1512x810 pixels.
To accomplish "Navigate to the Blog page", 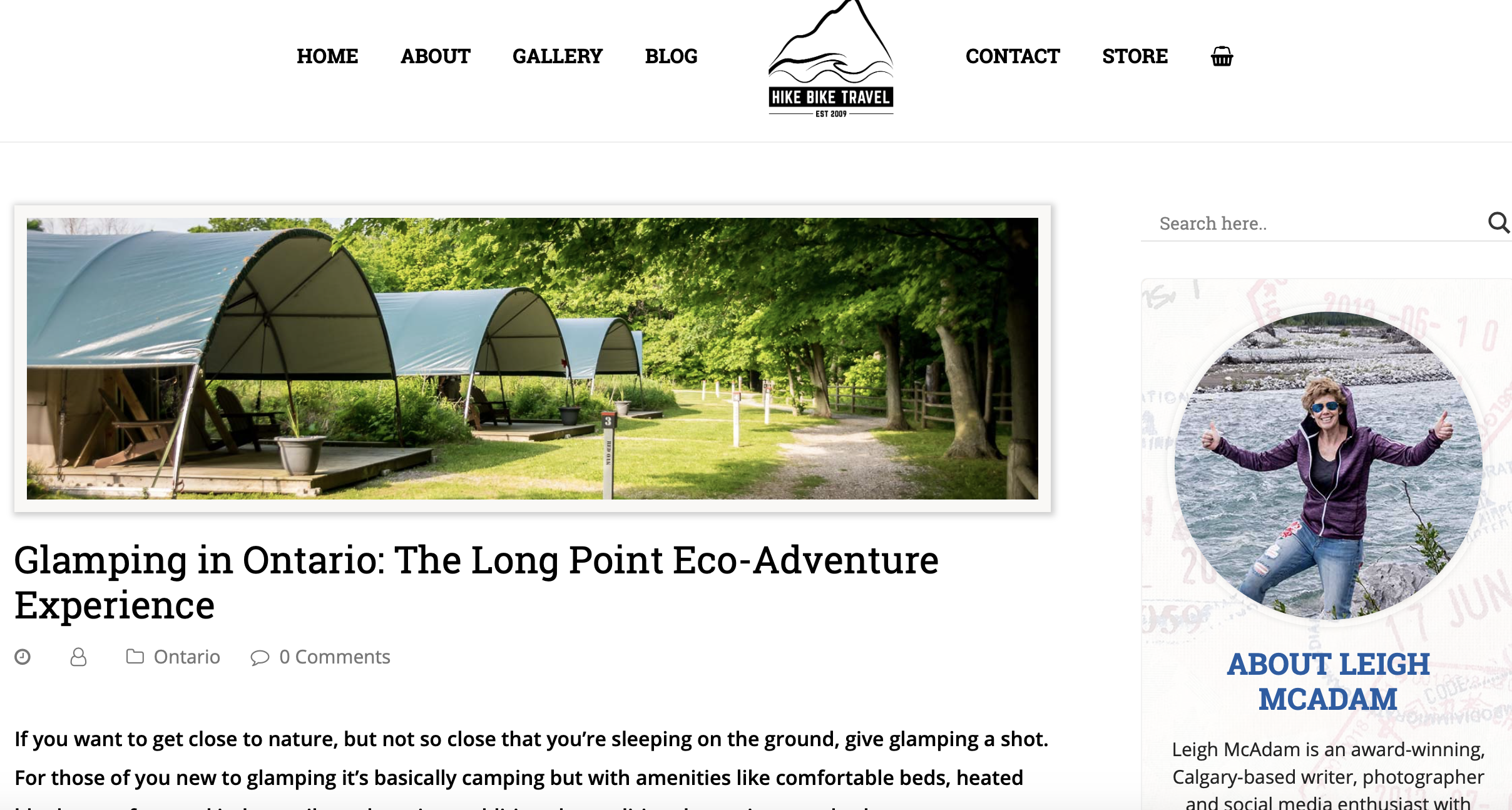I will (x=671, y=56).
